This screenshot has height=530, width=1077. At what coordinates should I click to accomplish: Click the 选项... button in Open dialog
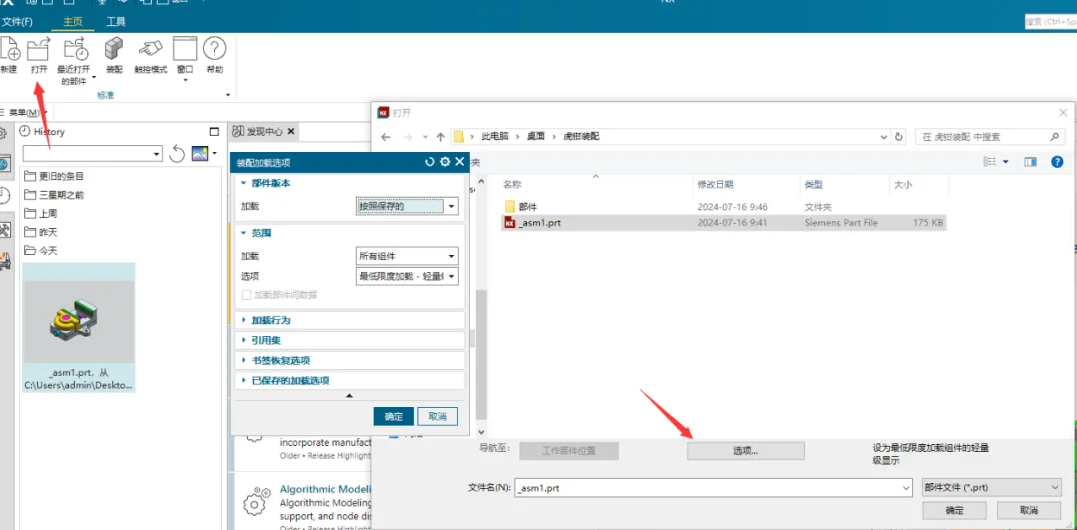pos(745,451)
